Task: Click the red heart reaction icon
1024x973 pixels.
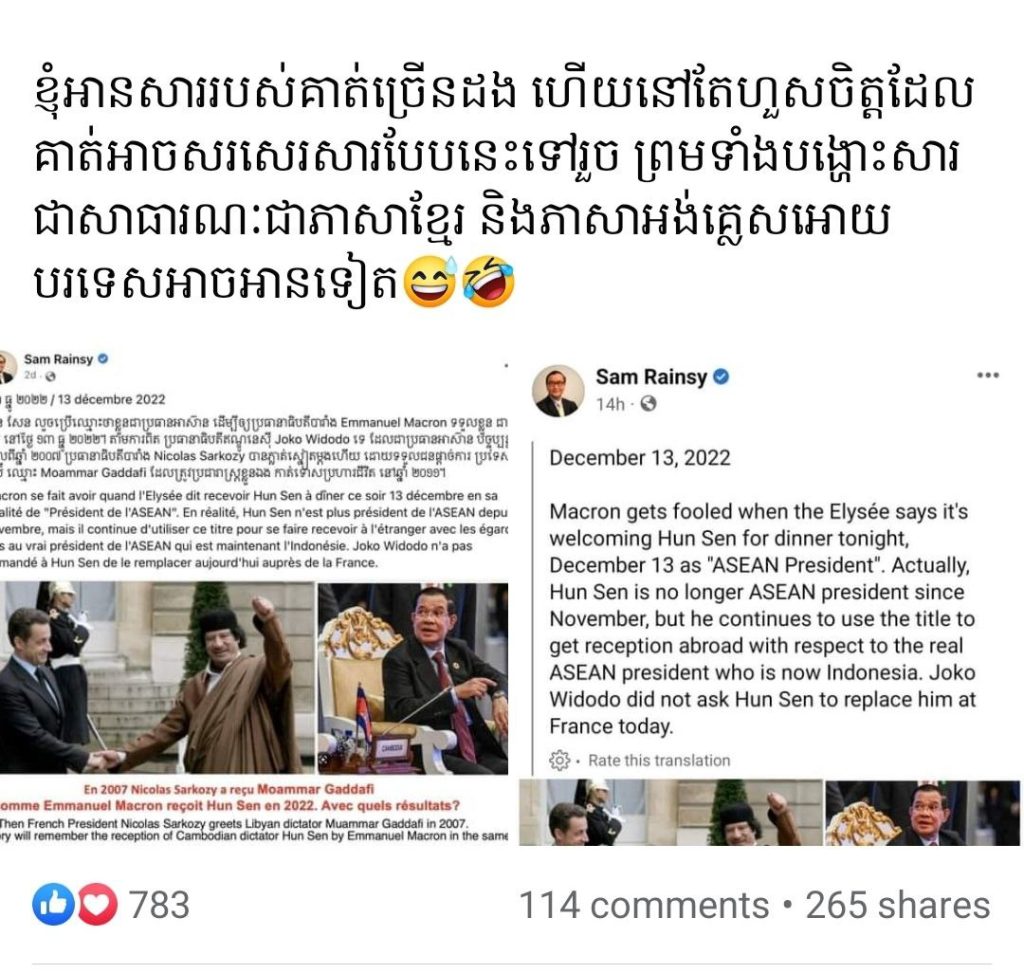Action: pyautogui.click(x=98, y=905)
